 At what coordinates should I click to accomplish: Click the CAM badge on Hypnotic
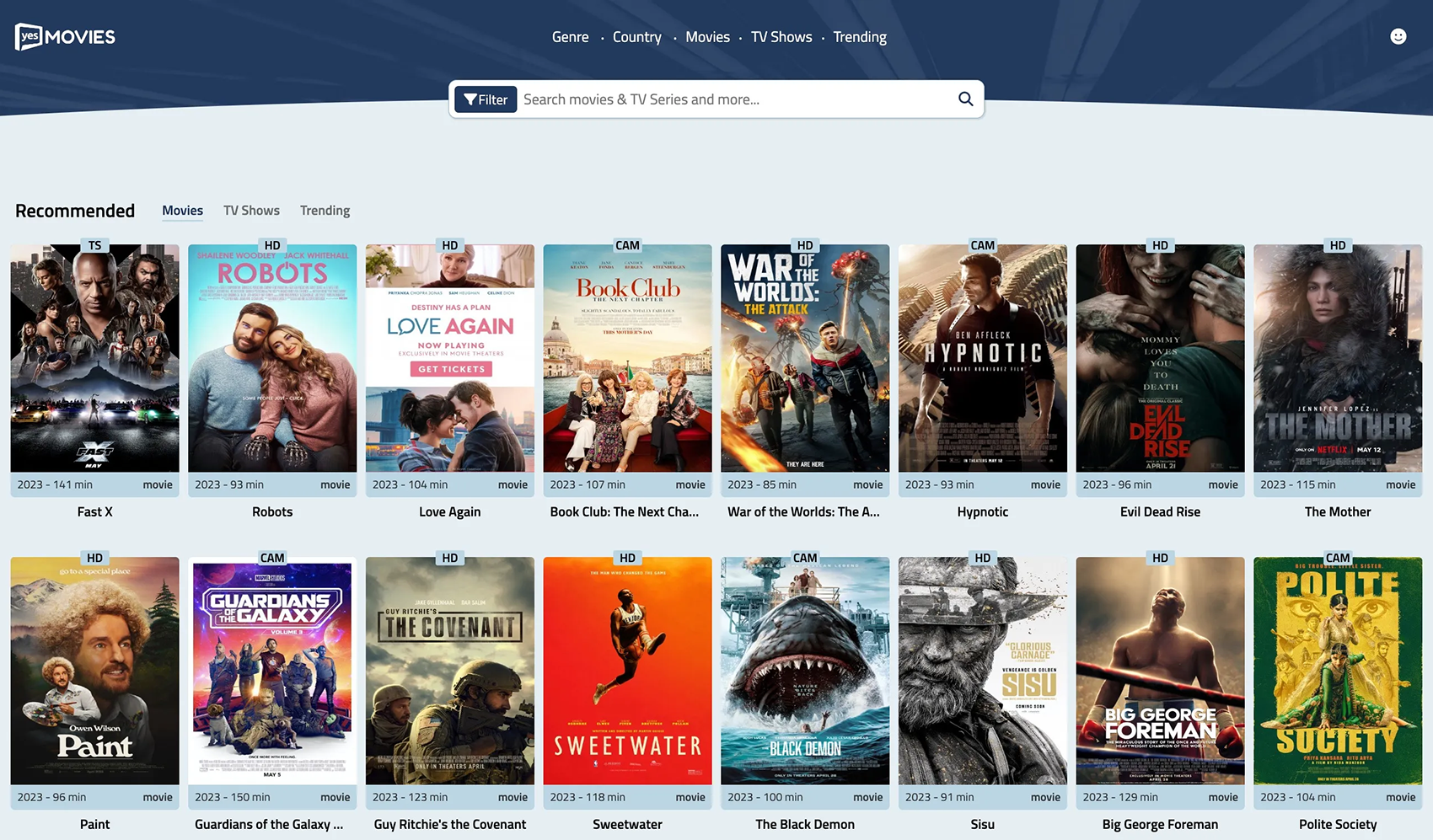point(983,245)
